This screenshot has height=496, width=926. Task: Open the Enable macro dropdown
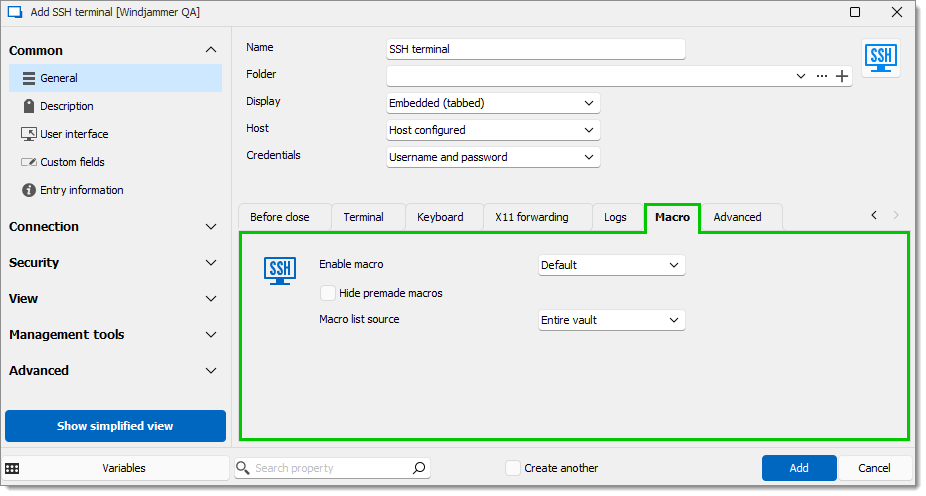point(611,265)
